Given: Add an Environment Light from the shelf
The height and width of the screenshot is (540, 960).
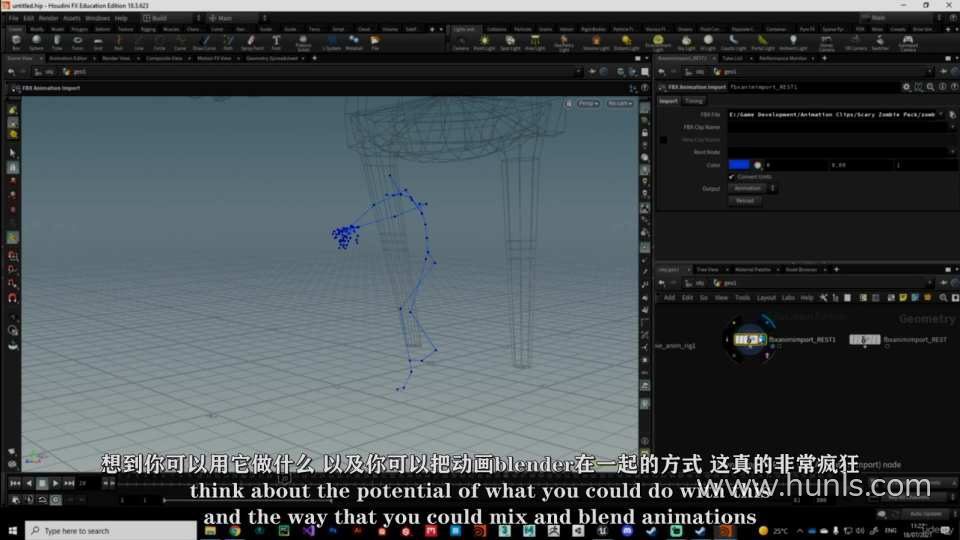Looking at the screenshot, I should pyautogui.click(x=658, y=43).
